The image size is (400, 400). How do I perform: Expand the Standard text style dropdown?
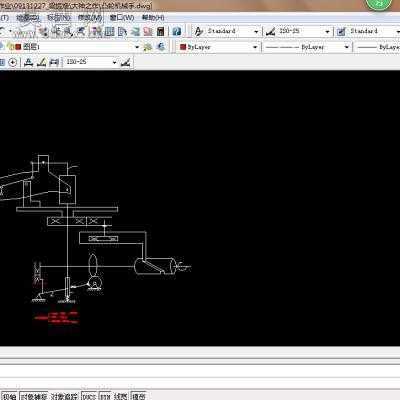click(x=256, y=32)
